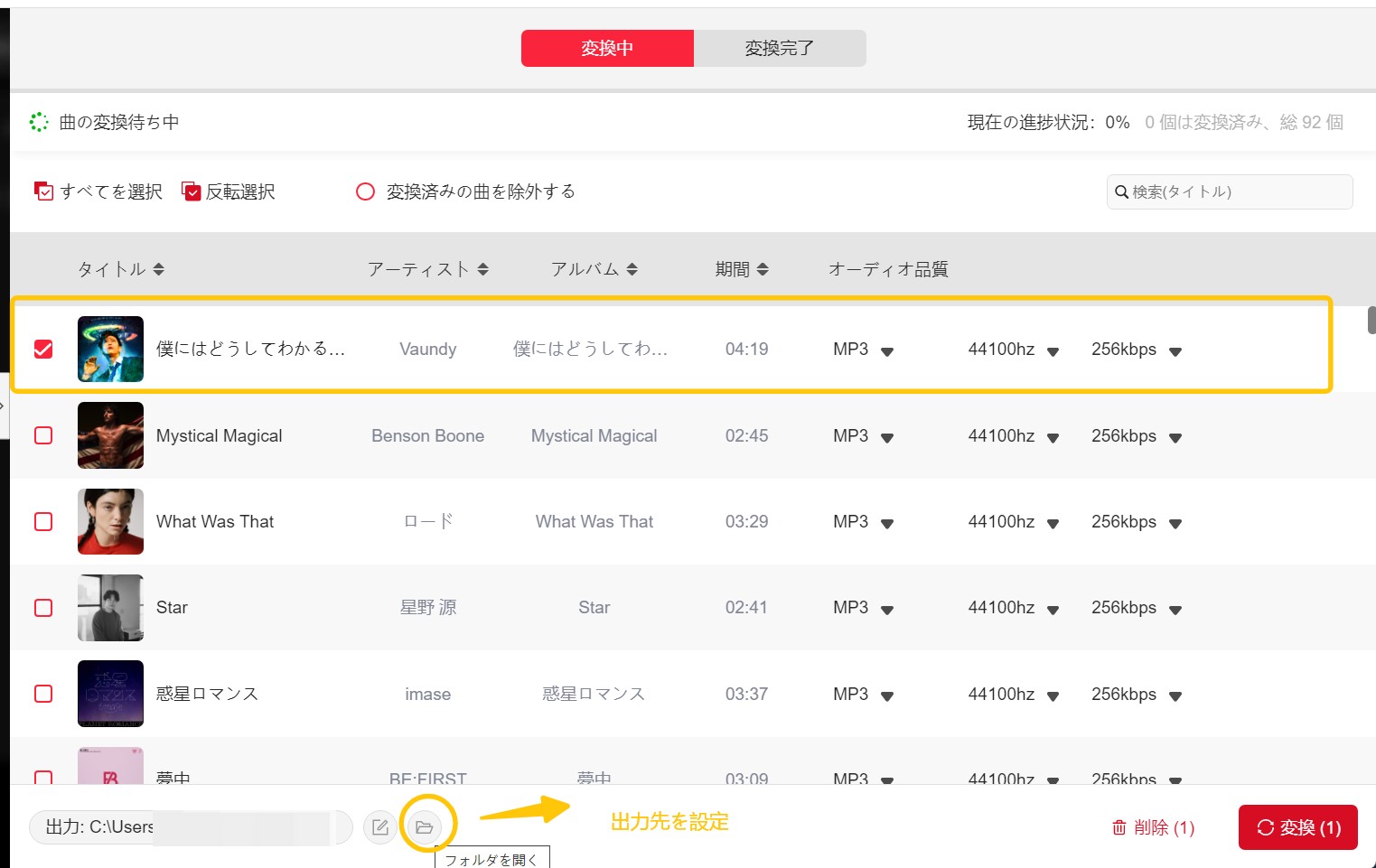Check the Mystical Magical song checkbox
1376x868 pixels.
click(43, 435)
